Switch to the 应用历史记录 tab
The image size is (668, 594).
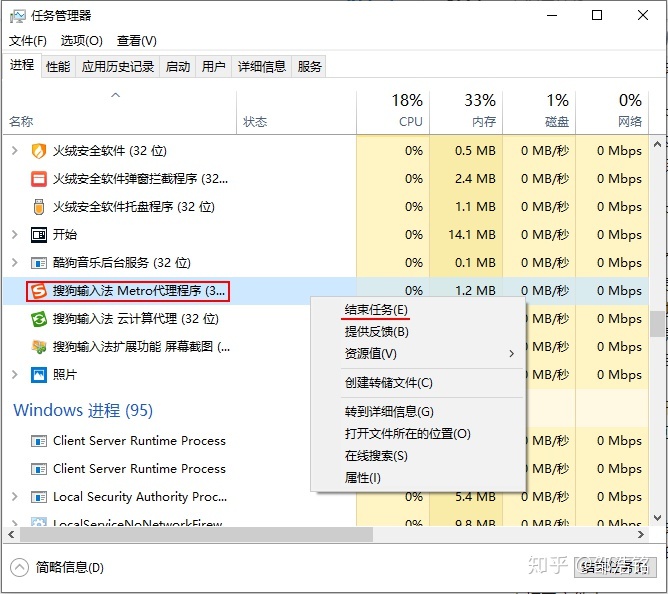pyautogui.click(x=118, y=66)
